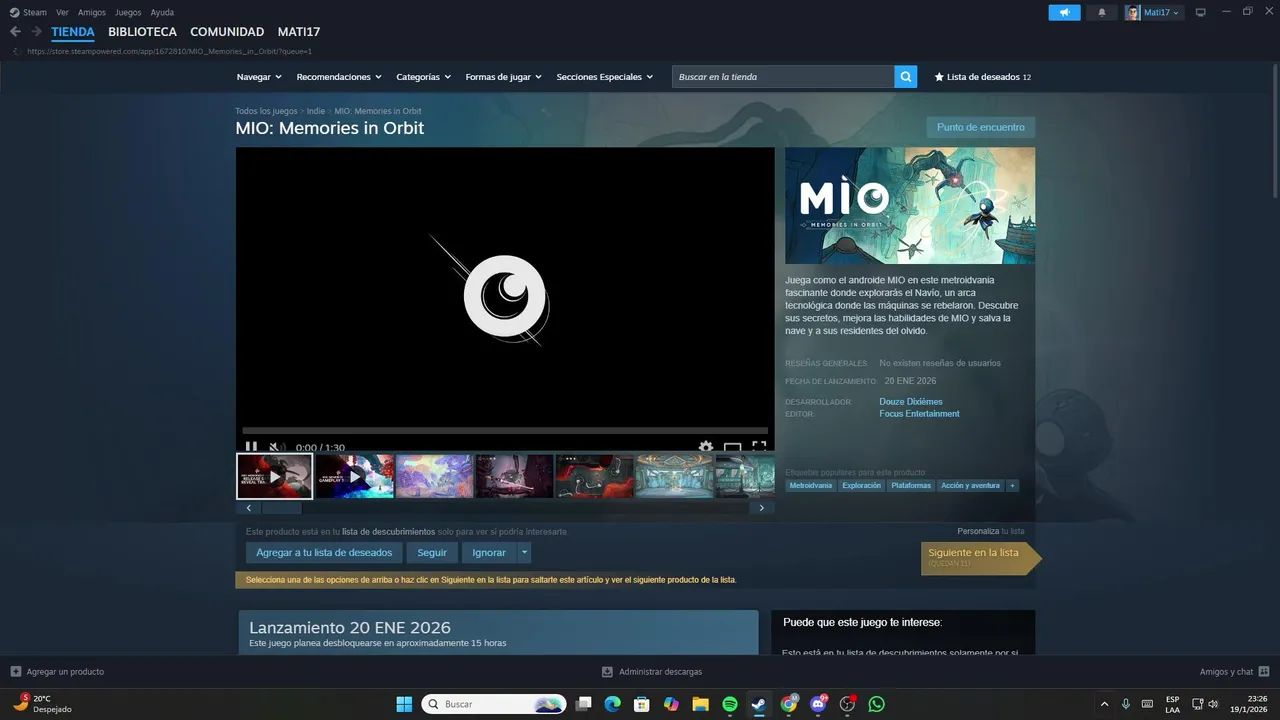The image size is (1280, 720).
Task: Open Steam announcements megaphone button
Action: 1064,12
